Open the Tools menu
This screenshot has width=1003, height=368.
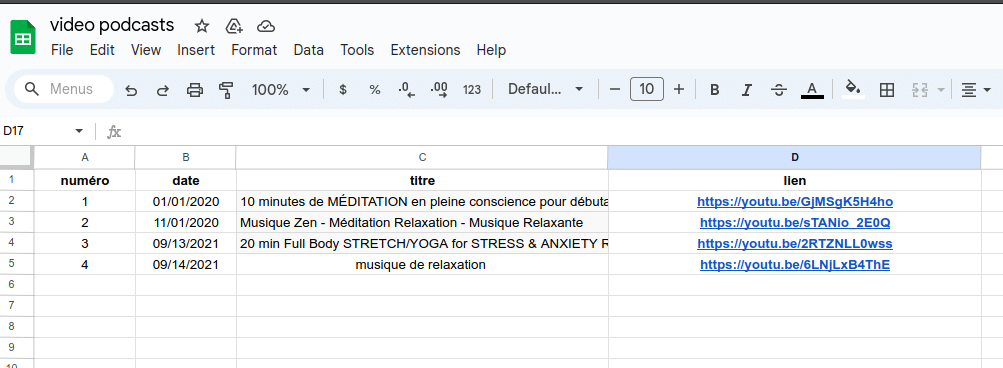tap(357, 50)
